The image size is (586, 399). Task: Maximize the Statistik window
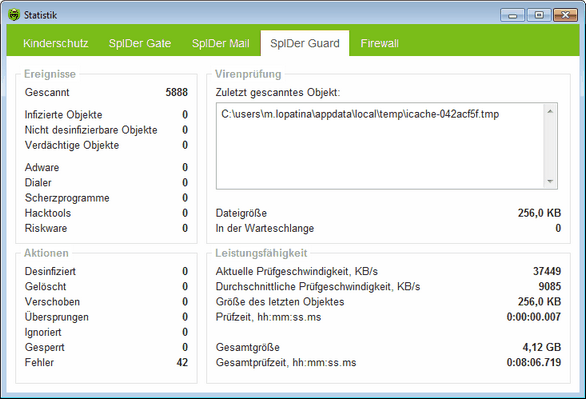coord(539,15)
